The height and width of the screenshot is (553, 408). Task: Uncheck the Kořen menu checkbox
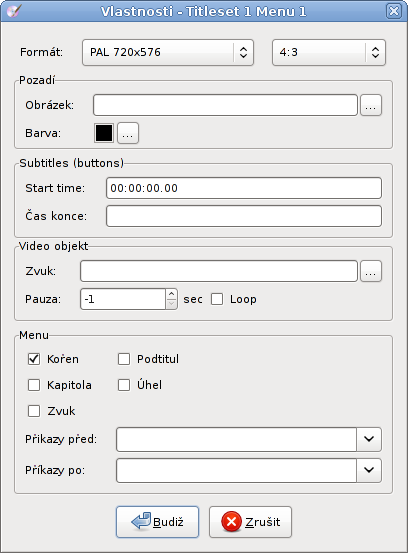point(34,359)
